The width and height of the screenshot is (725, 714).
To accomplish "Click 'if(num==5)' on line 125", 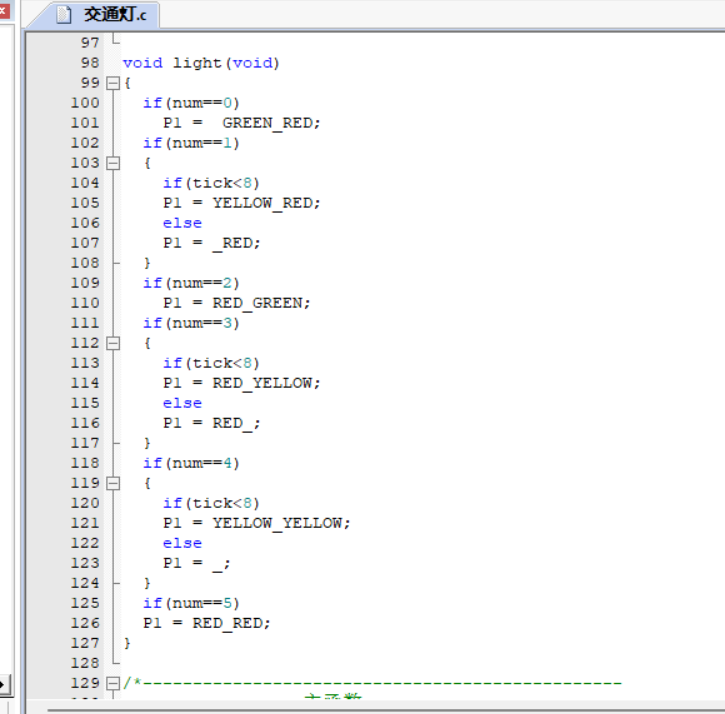I will (191, 603).
